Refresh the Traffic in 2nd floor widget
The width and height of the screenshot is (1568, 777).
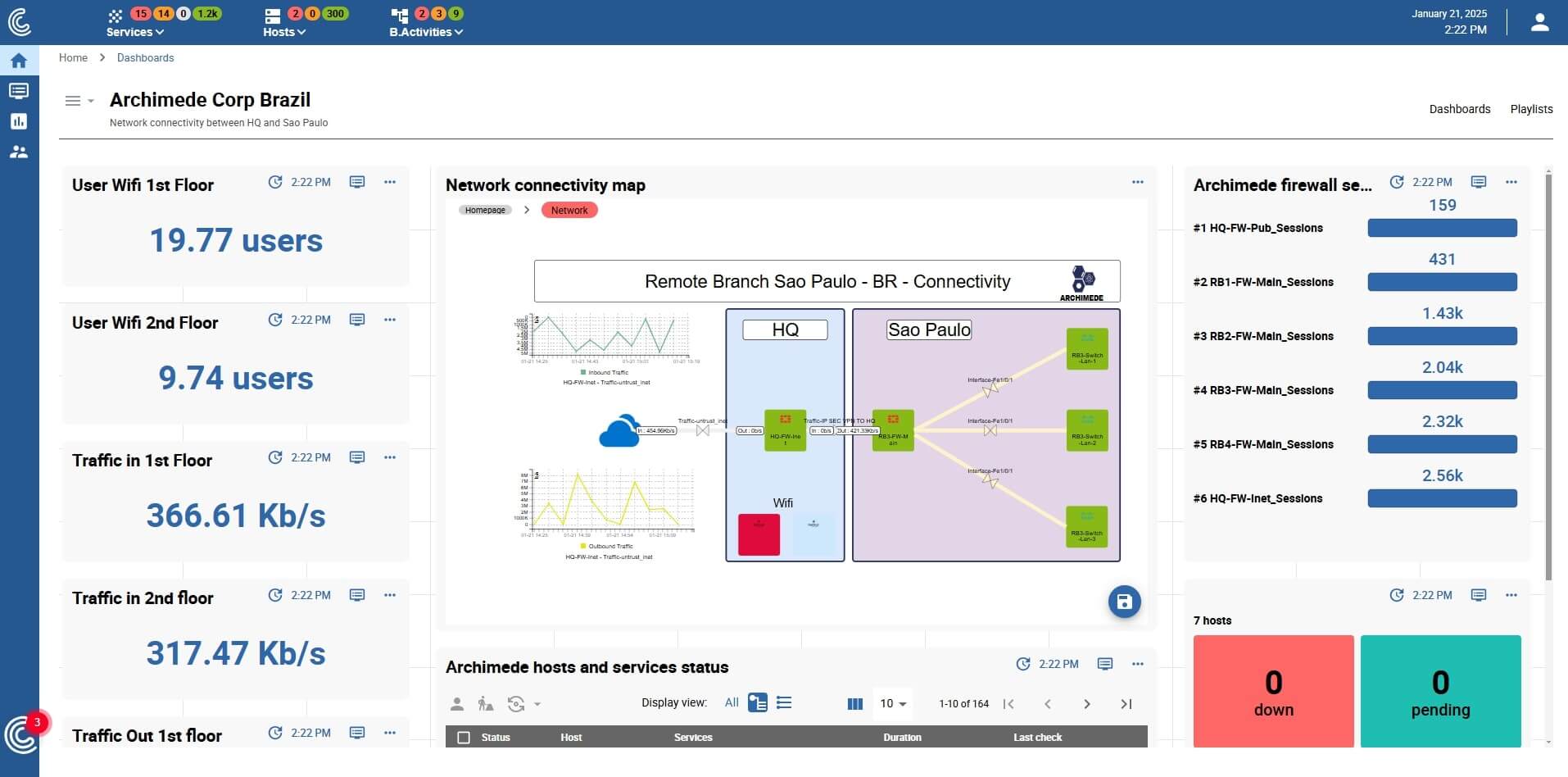coord(275,595)
